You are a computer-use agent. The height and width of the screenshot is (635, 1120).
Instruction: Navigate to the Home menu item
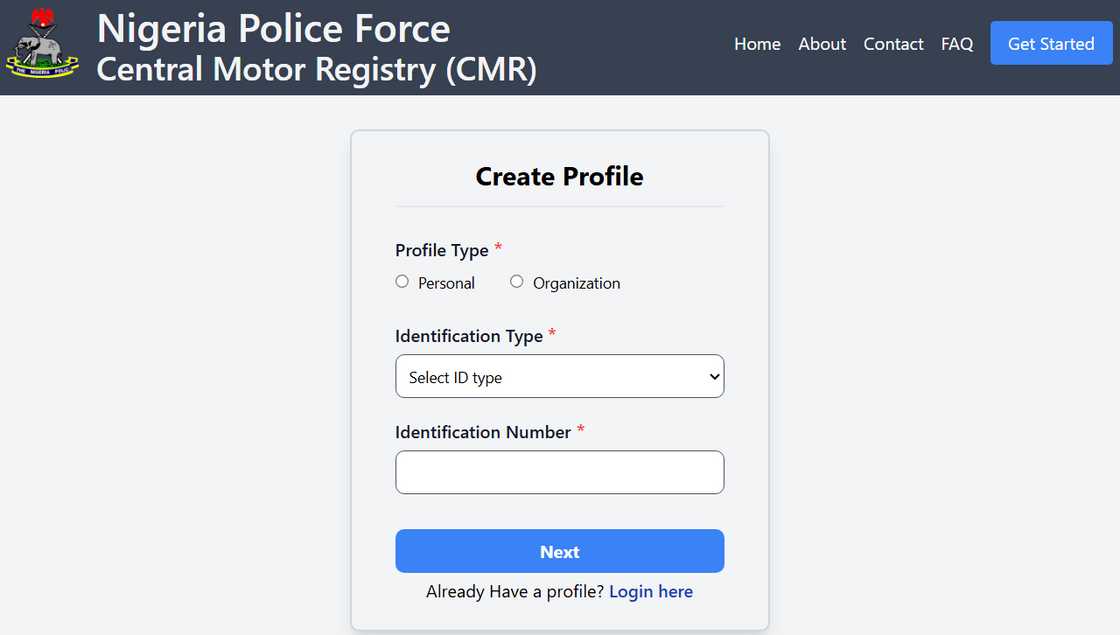coord(757,44)
